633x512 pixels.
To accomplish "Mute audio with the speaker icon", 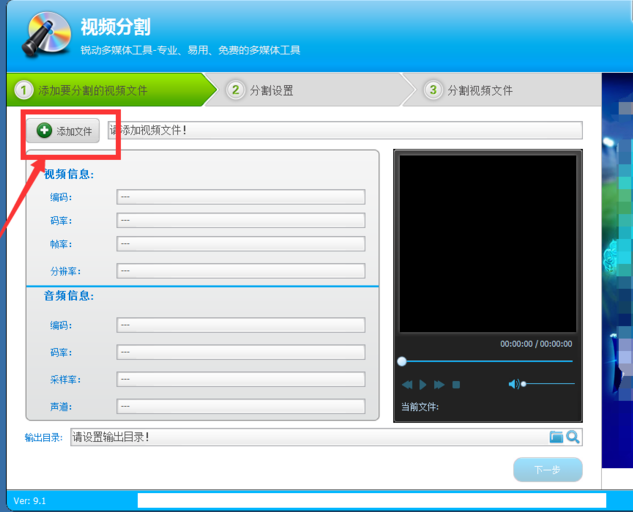I will pos(514,384).
